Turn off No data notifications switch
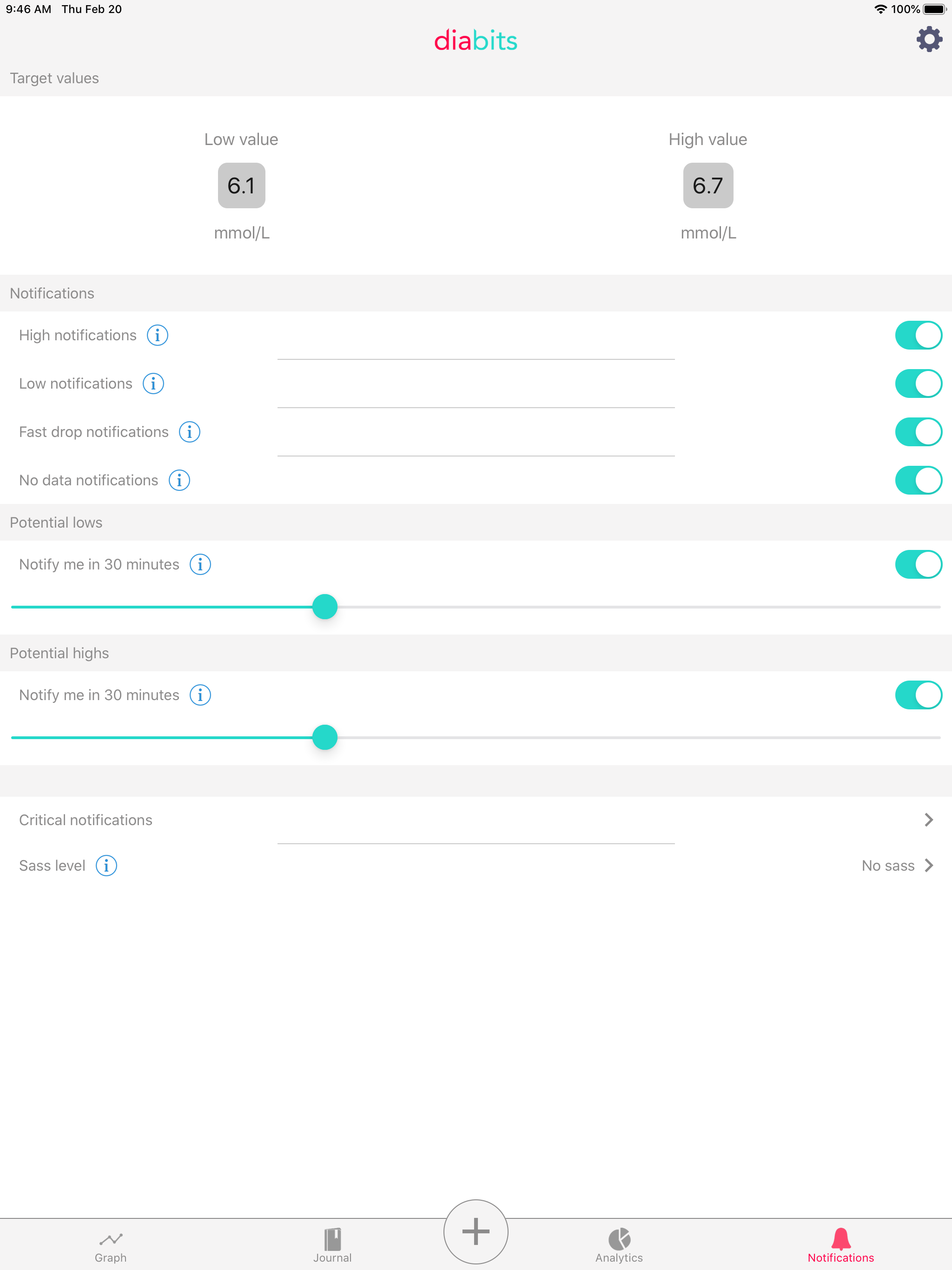Image resolution: width=952 pixels, height=1270 pixels. coord(918,480)
